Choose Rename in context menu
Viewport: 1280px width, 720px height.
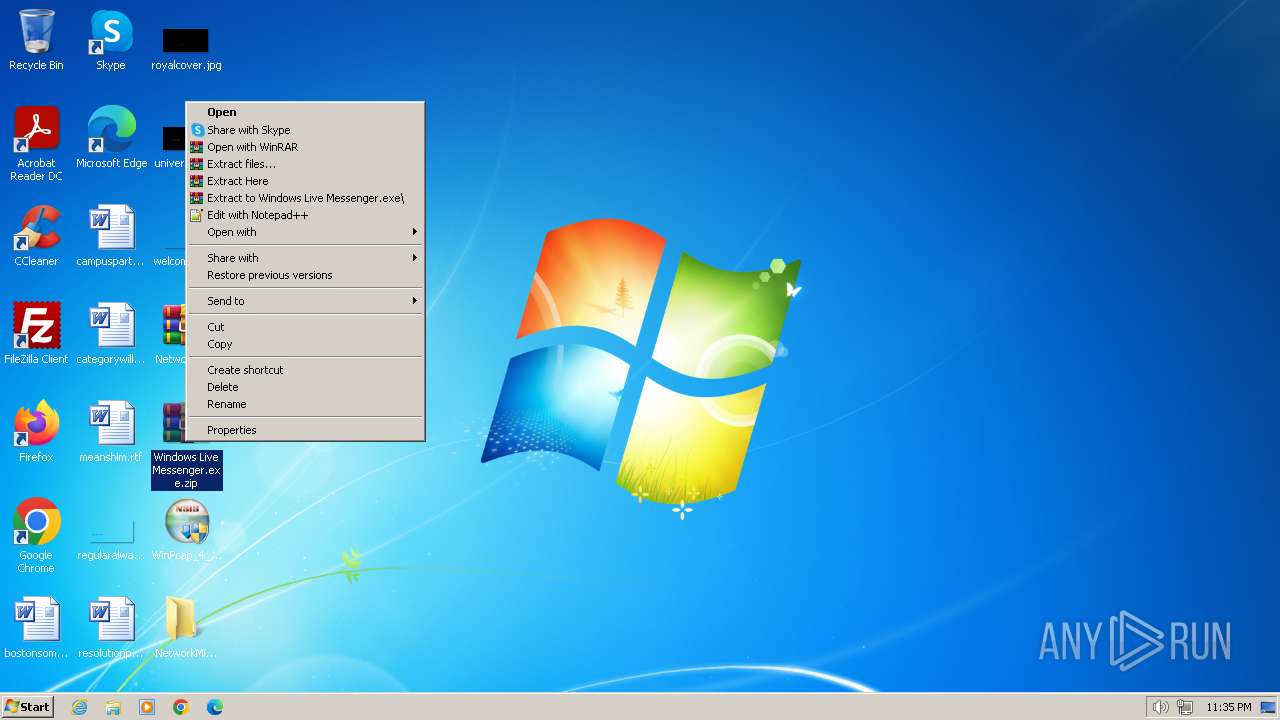tap(306, 404)
